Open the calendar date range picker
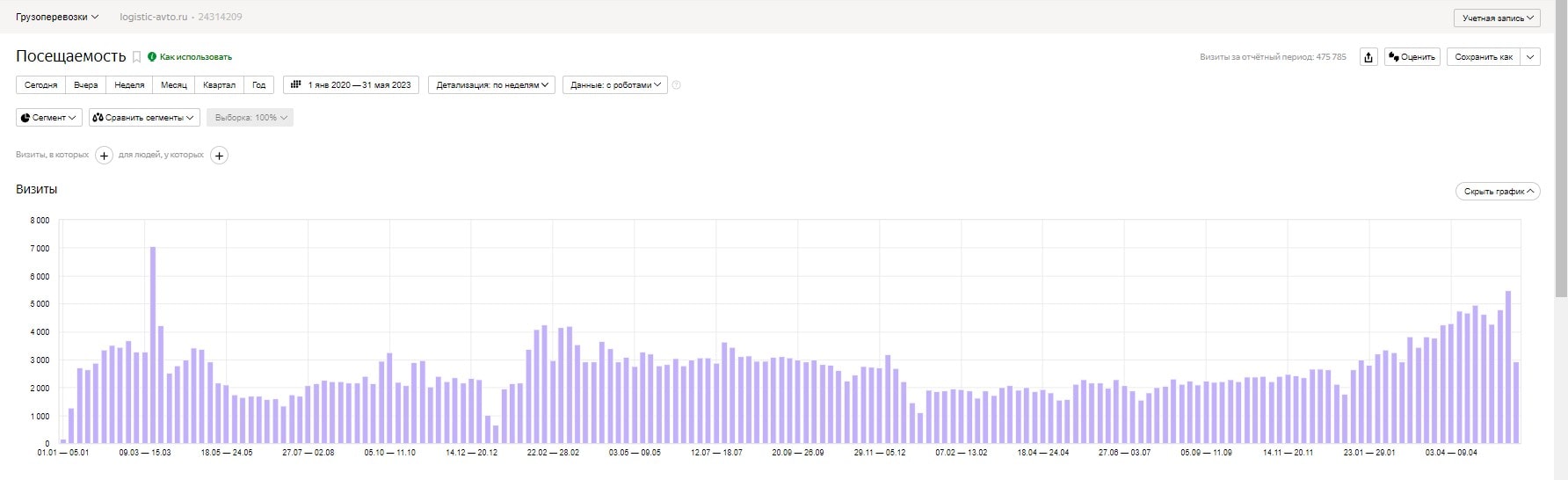This screenshot has width=1568, height=480. 351,85
